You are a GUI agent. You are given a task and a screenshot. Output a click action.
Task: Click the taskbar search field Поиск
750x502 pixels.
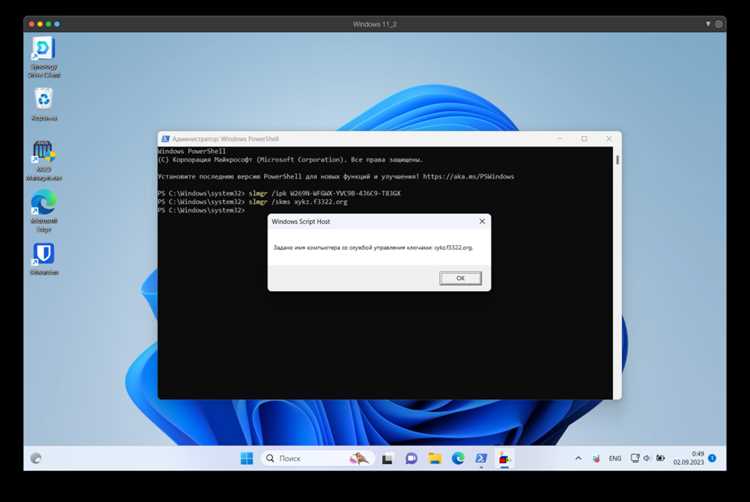point(317,458)
